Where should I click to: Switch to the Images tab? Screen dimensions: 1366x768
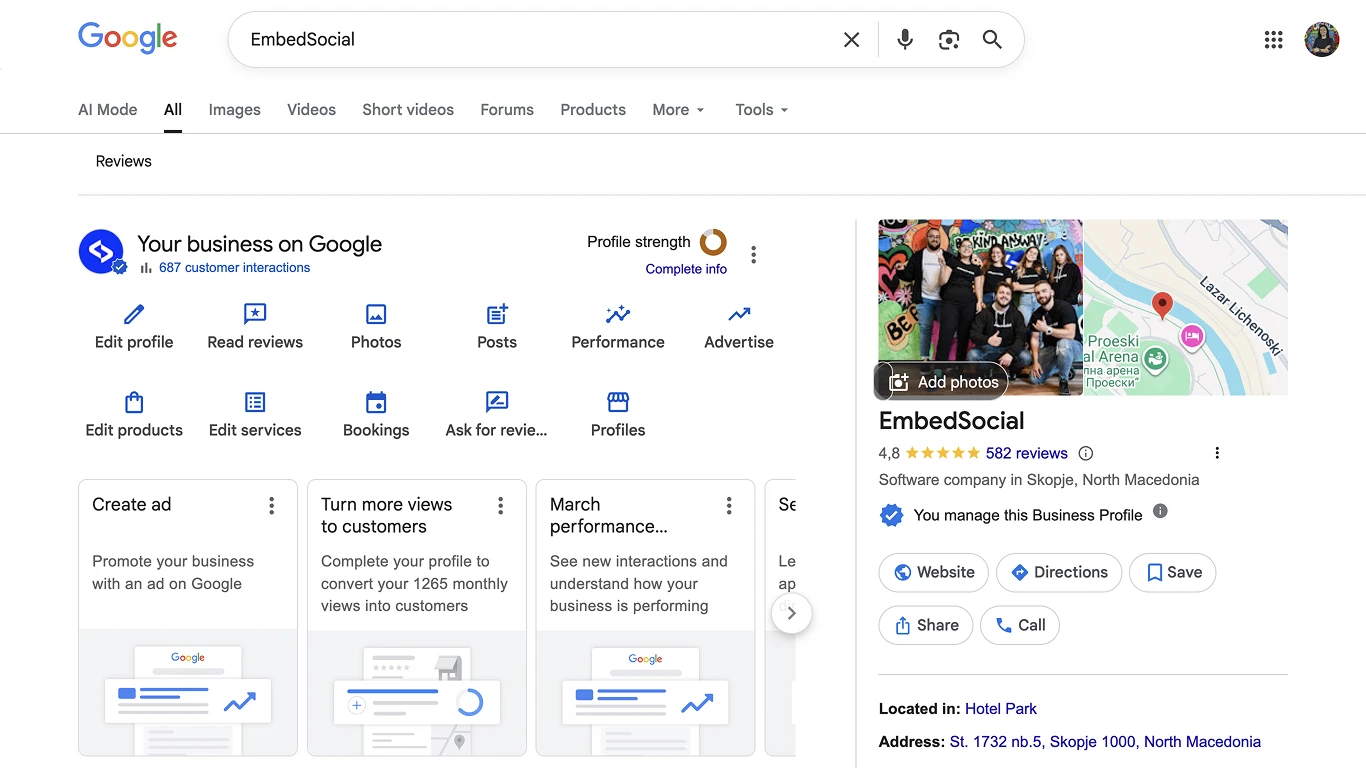pos(233,110)
